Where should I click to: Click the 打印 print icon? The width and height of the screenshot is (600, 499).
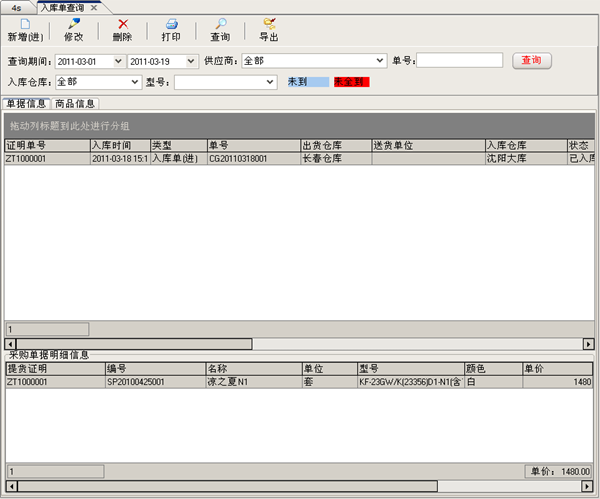[x=171, y=24]
